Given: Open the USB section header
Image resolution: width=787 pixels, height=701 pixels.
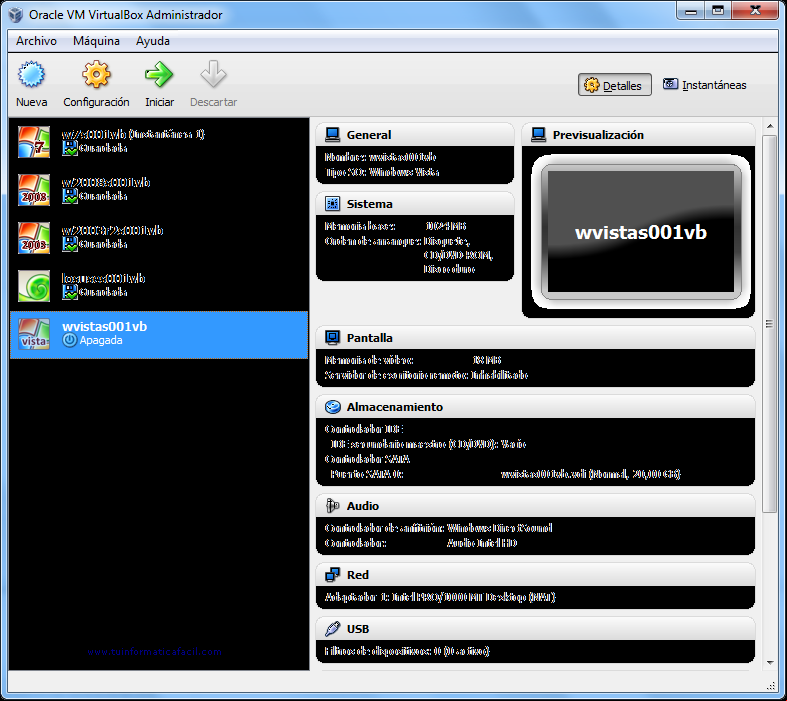Looking at the screenshot, I should 535,629.
